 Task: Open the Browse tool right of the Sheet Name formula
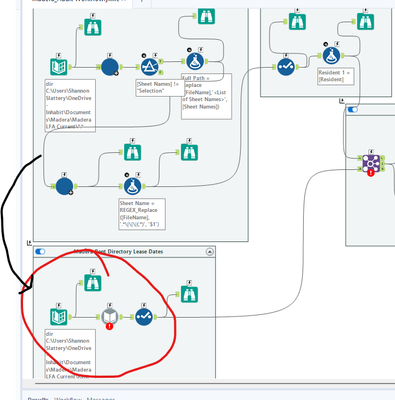pos(189,152)
